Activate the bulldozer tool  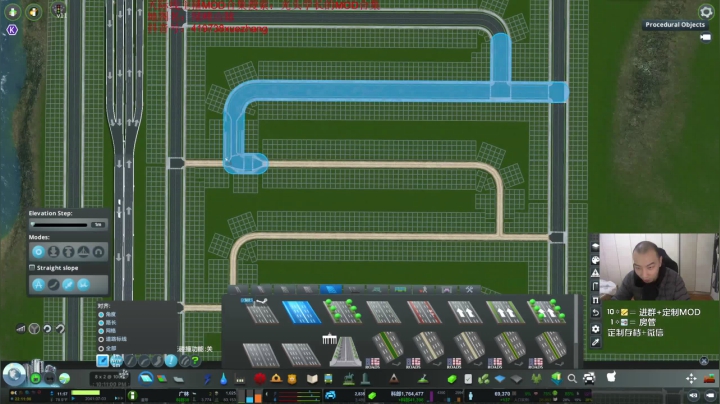(709, 379)
